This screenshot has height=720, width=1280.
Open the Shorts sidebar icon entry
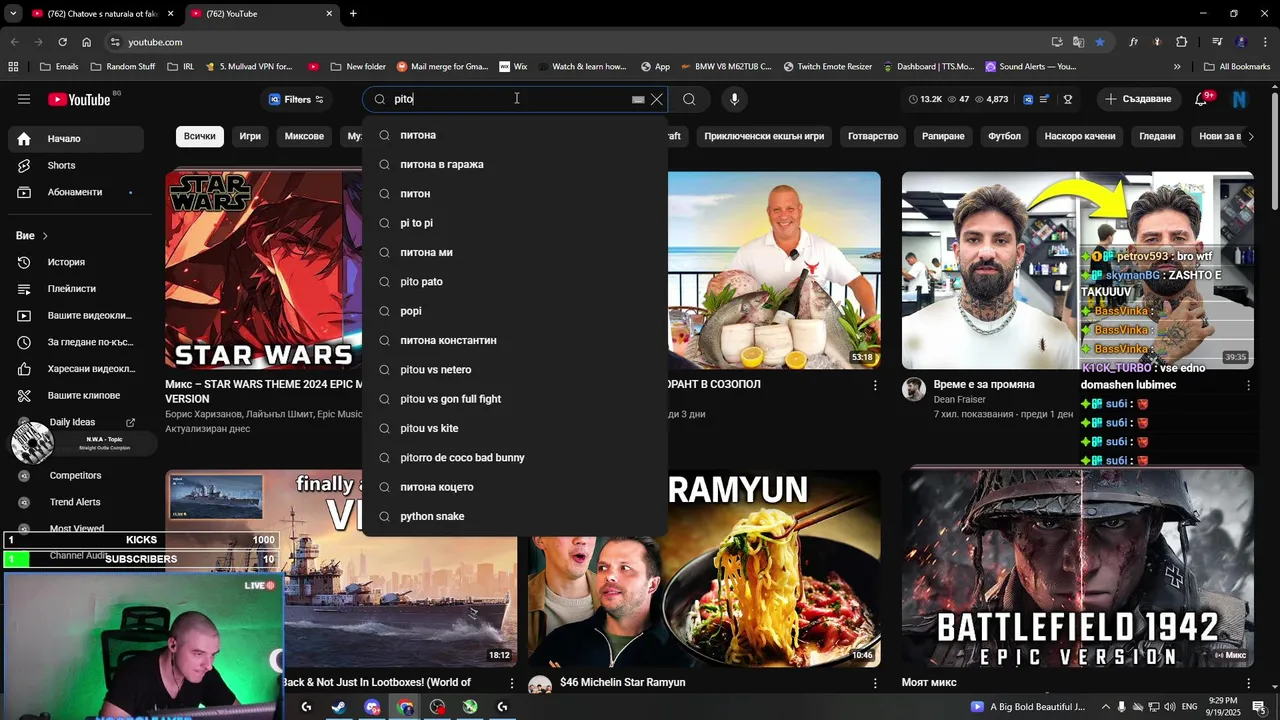pyautogui.click(x=24, y=165)
